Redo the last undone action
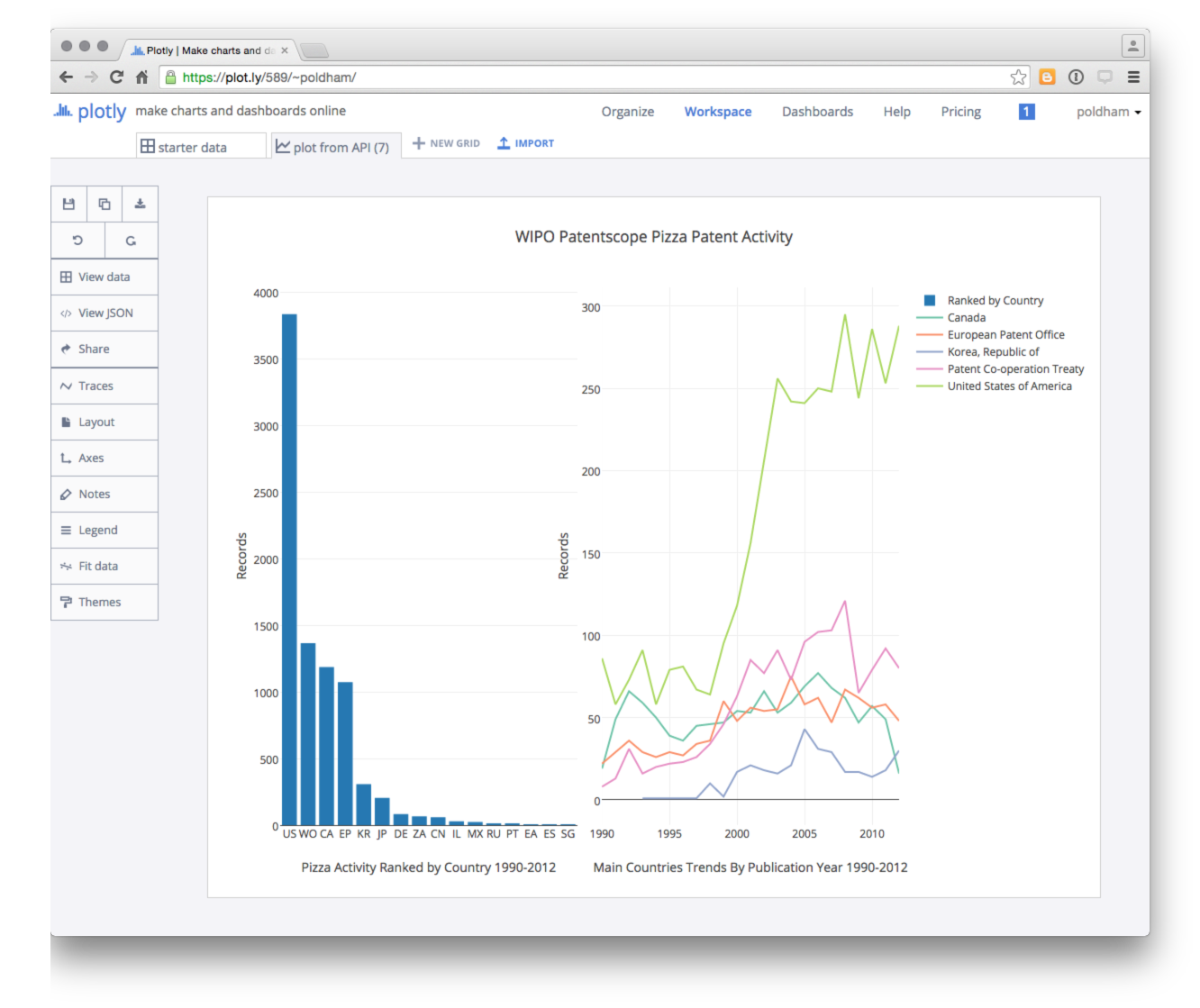The image size is (1200, 1008). (131, 240)
